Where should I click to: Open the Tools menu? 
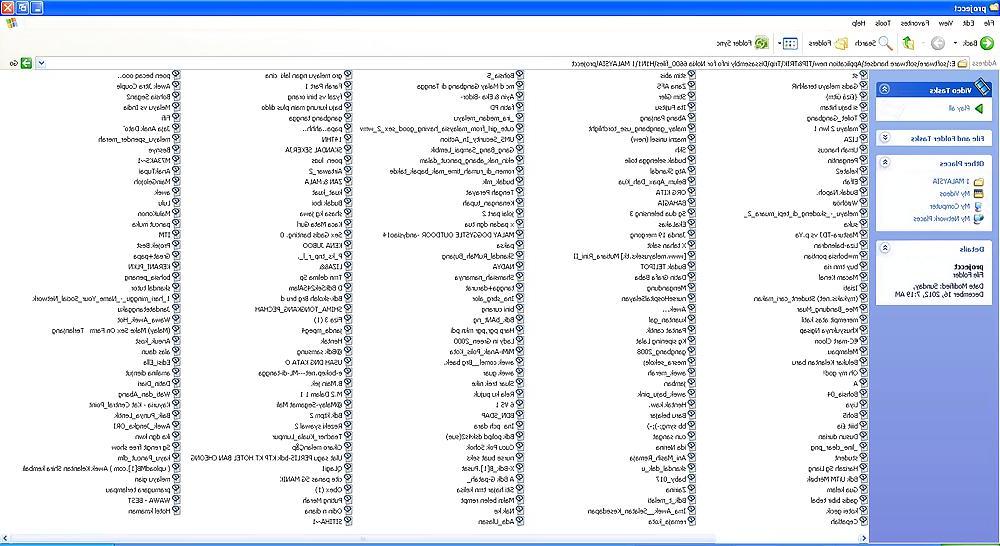[x=882, y=23]
